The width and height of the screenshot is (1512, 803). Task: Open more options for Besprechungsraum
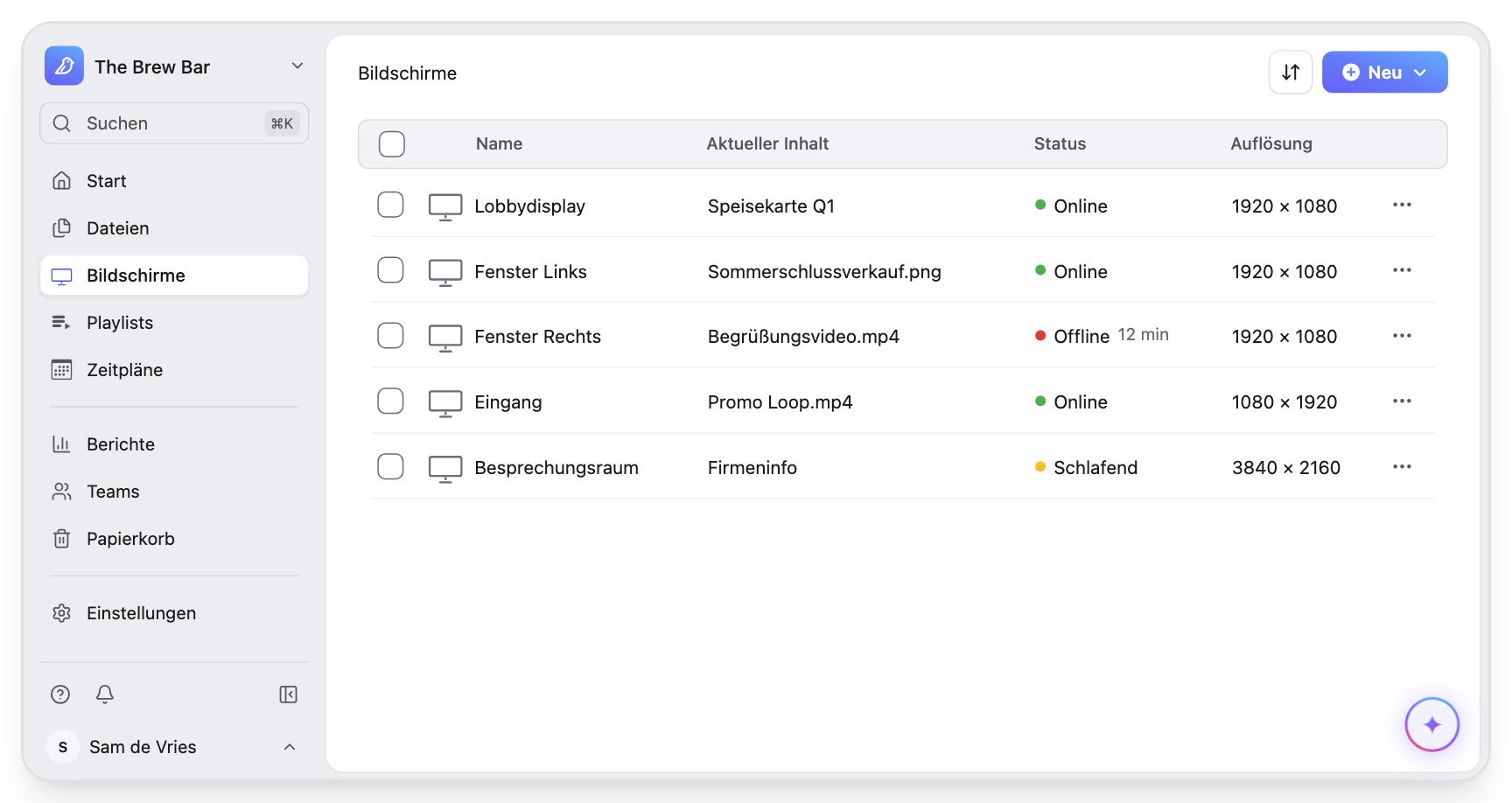point(1402,467)
